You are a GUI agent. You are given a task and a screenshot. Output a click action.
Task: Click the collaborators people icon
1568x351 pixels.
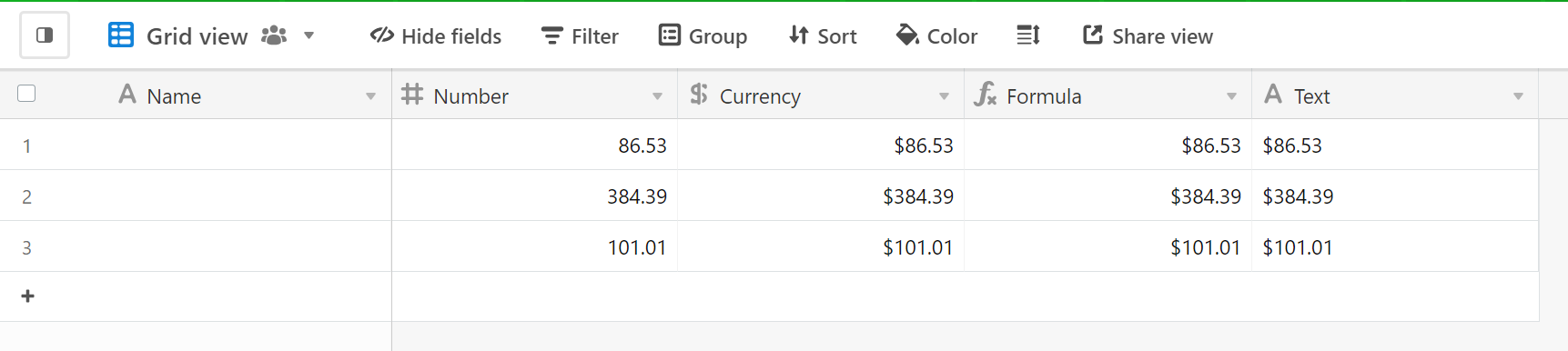273,35
